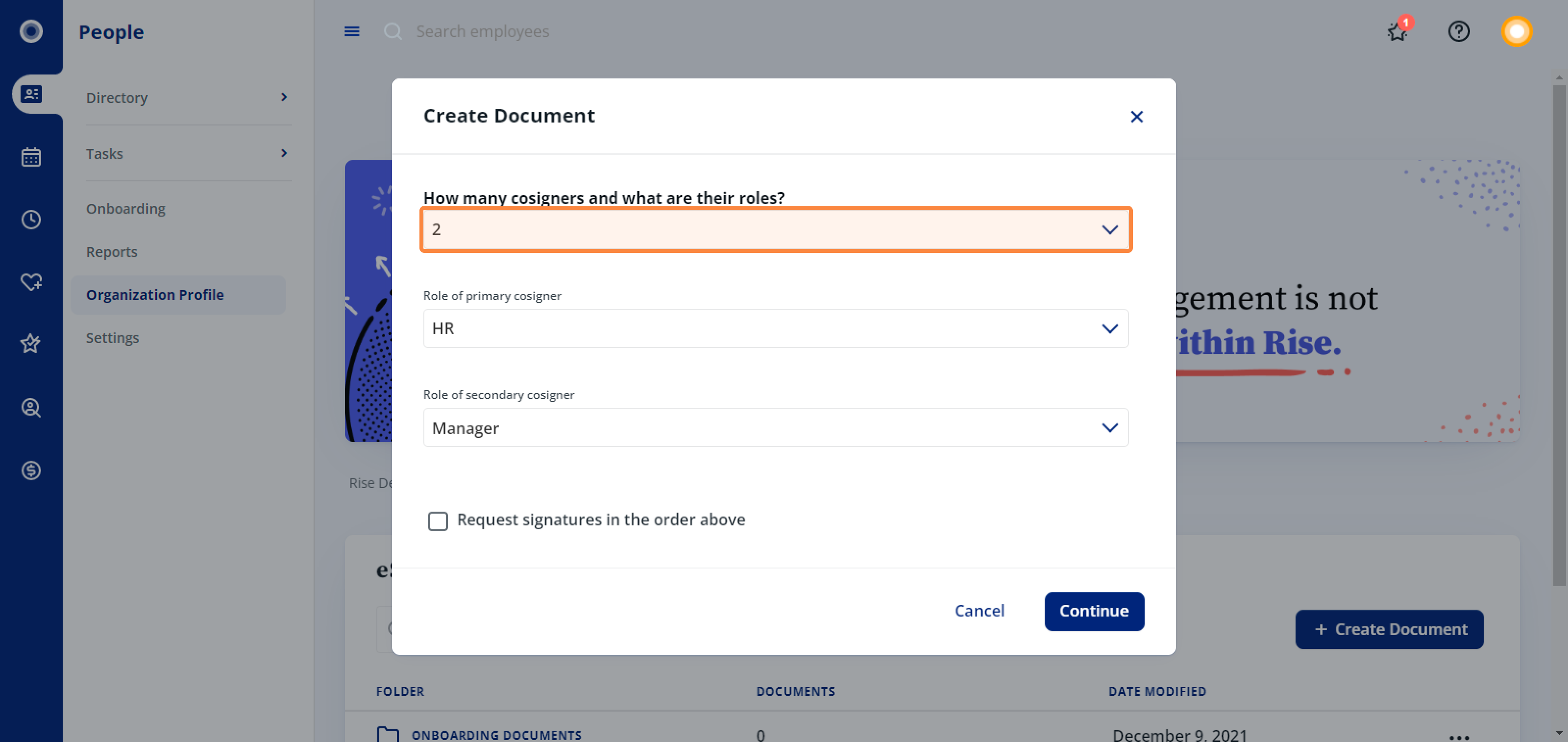Click the Cancel button
This screenshot has height=742, width=1568.
tap(979, 610)
